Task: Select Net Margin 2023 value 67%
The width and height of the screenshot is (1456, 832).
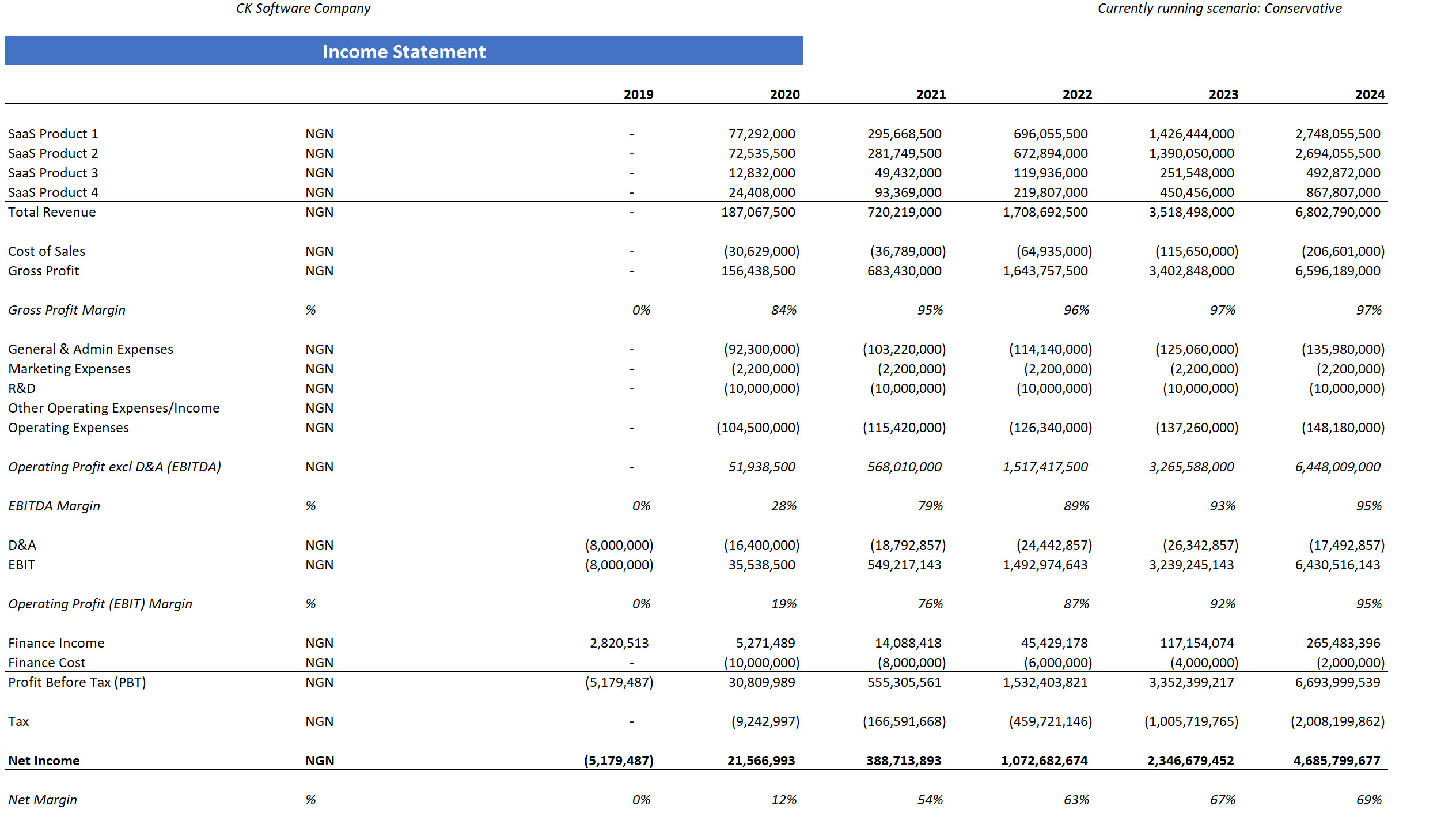Action: click(x=1223, y=800)
